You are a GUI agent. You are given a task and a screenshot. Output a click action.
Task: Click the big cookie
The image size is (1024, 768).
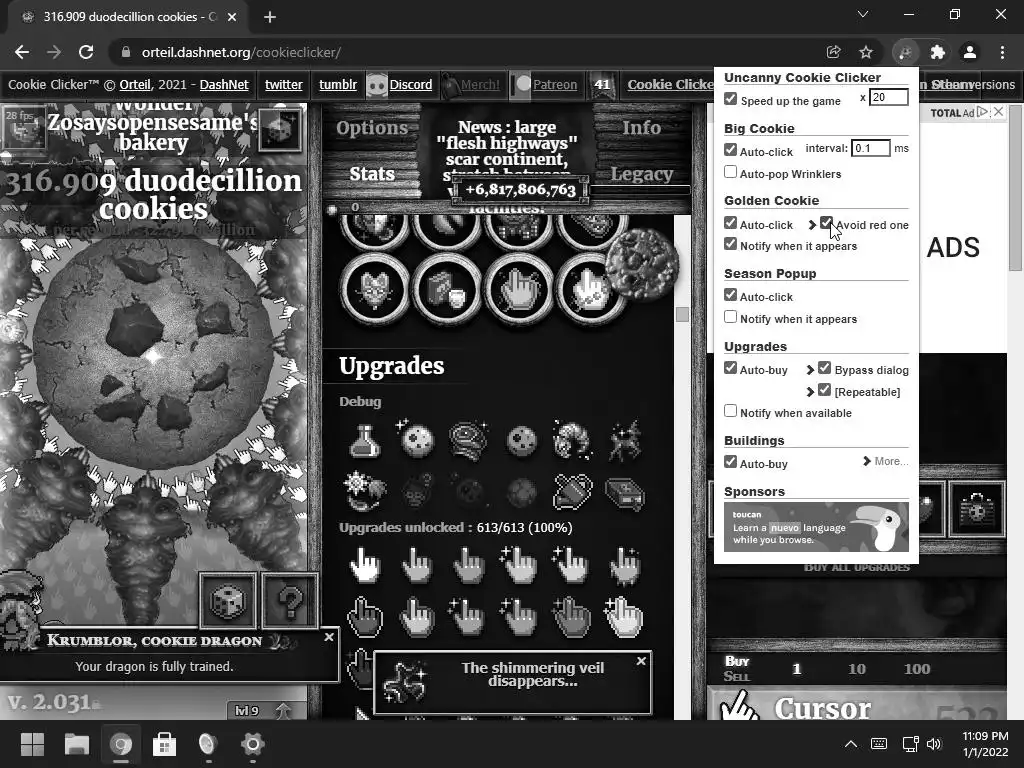click(153, 355)
